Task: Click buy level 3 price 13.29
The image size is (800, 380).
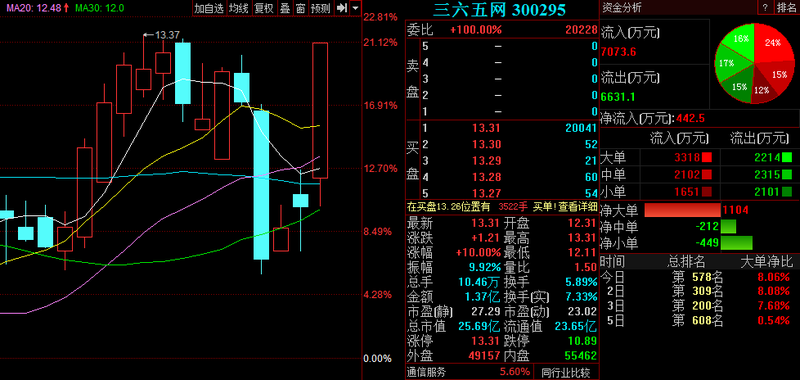Action: 486,161
